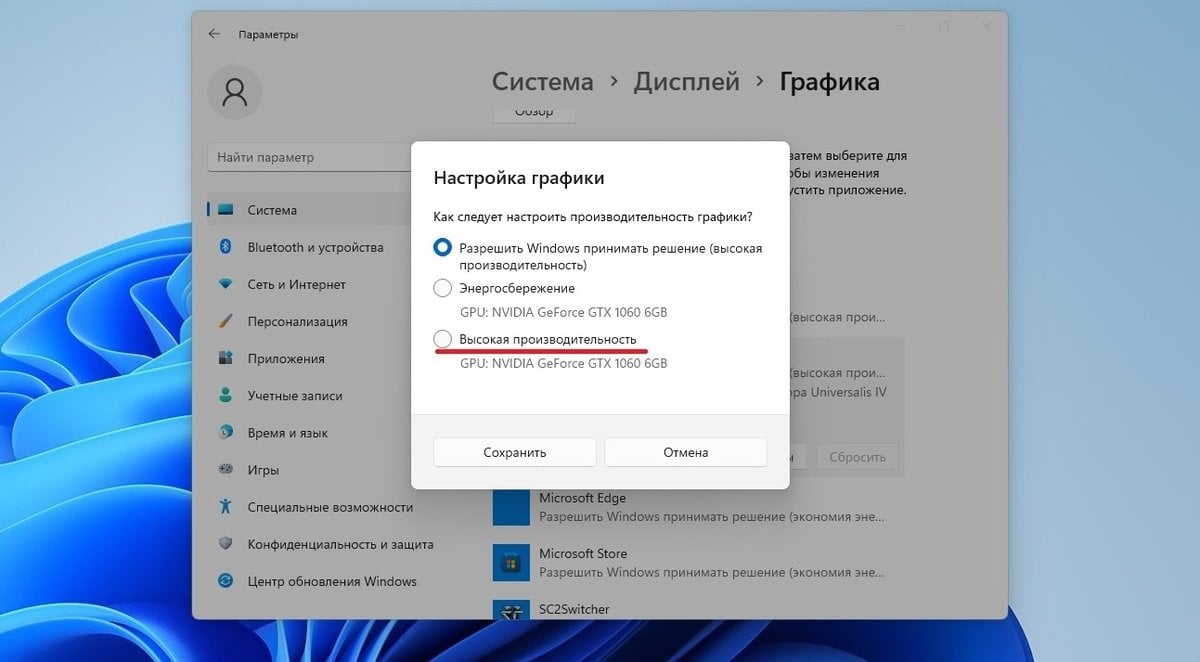
Task: Click the Сбросить button behind dialog
Action: [857, 457]
